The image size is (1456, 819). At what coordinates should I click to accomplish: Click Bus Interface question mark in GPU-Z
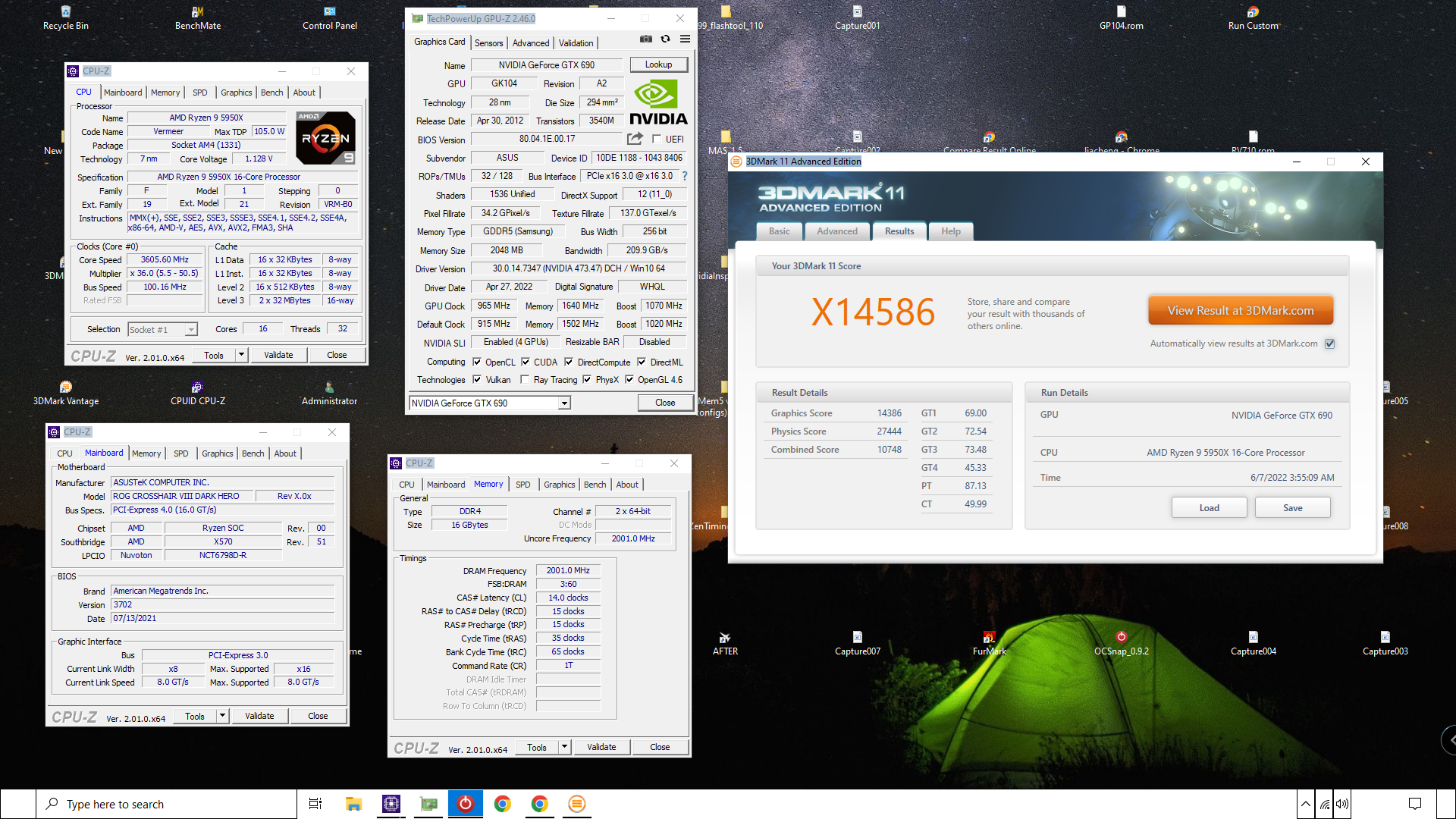[x=685, y=176]
